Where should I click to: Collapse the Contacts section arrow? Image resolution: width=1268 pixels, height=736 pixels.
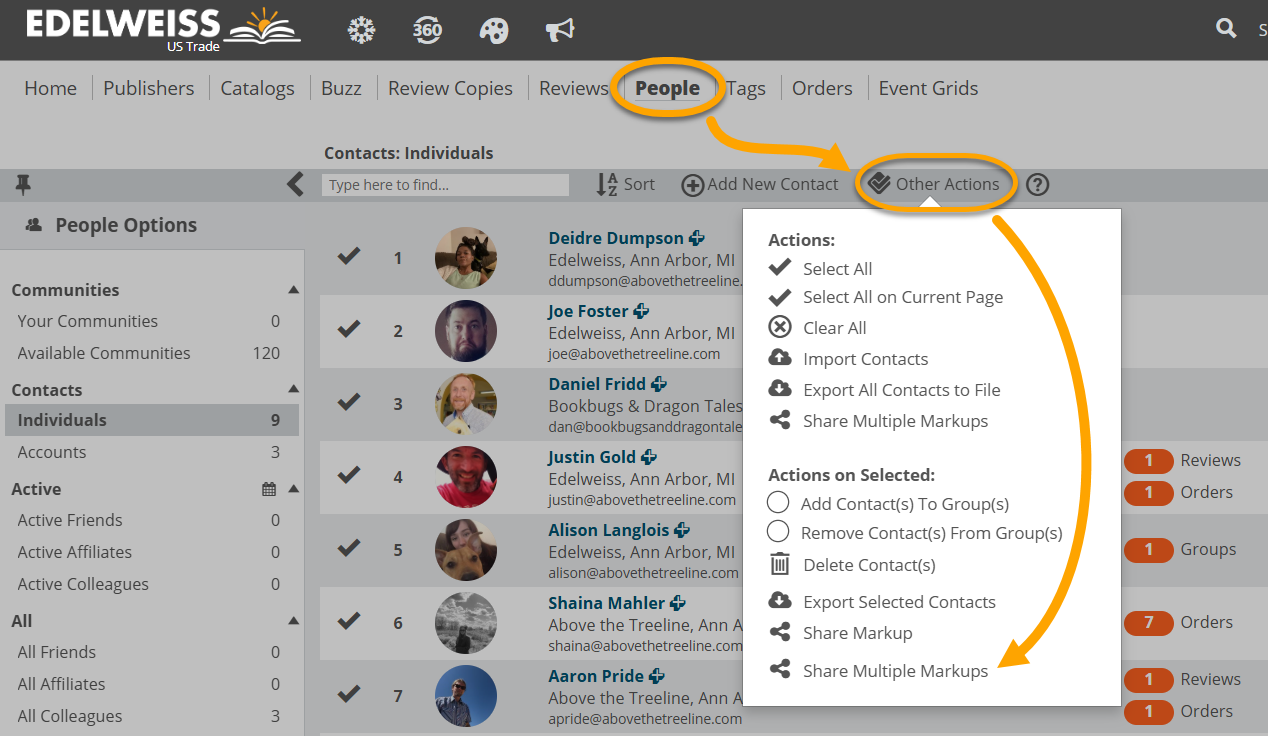(x=293, y=389)
